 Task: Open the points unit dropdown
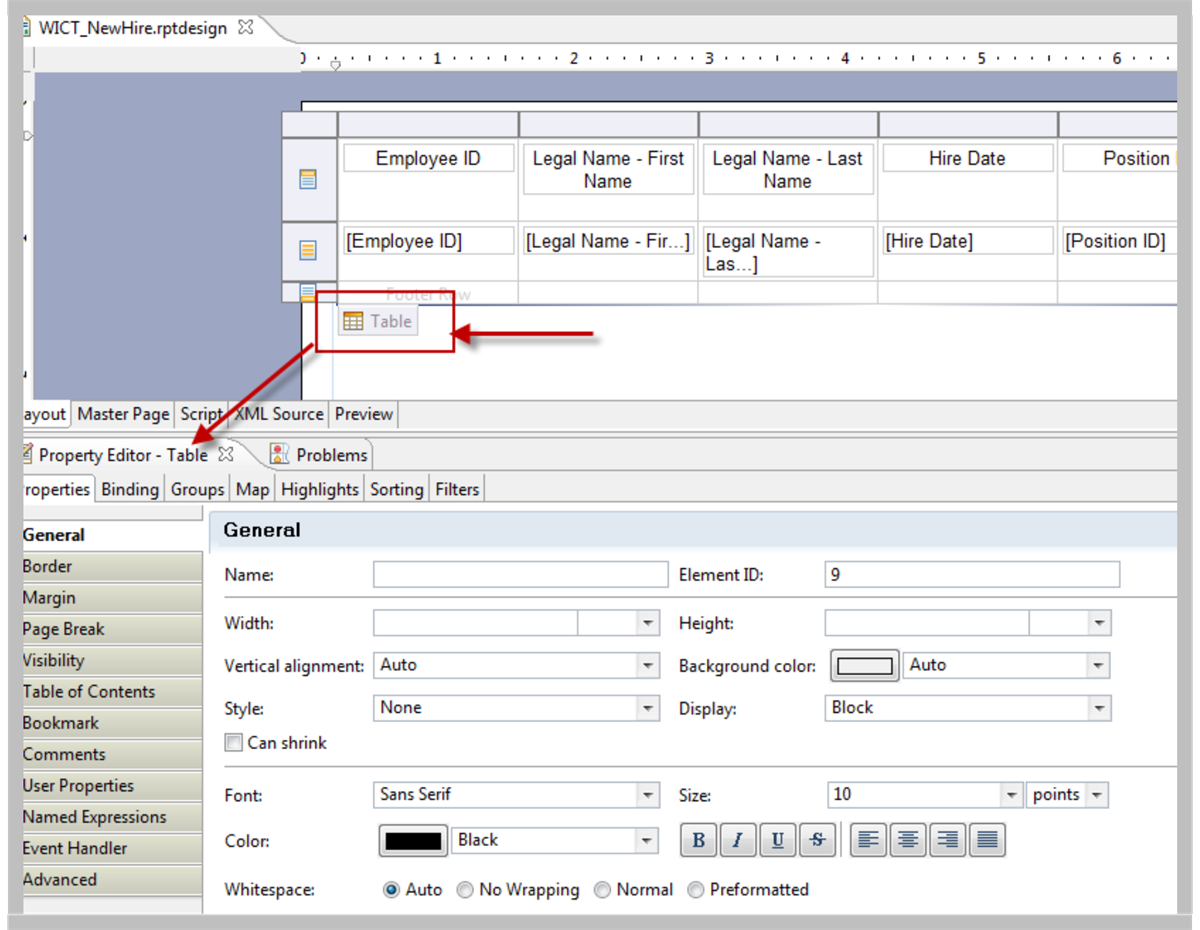(x=1097, y=795)
